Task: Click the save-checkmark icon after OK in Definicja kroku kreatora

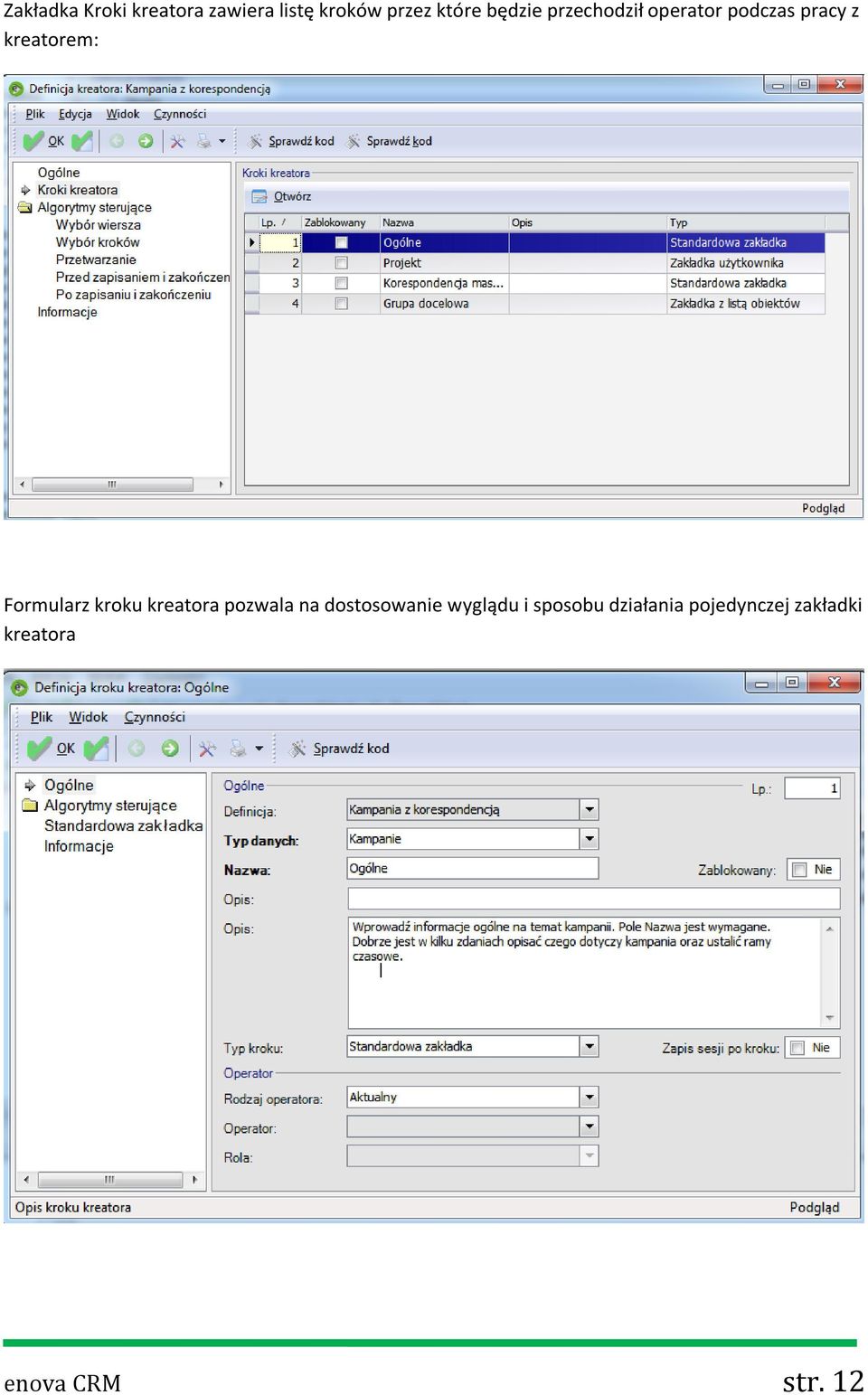Action: click(96, 749)
